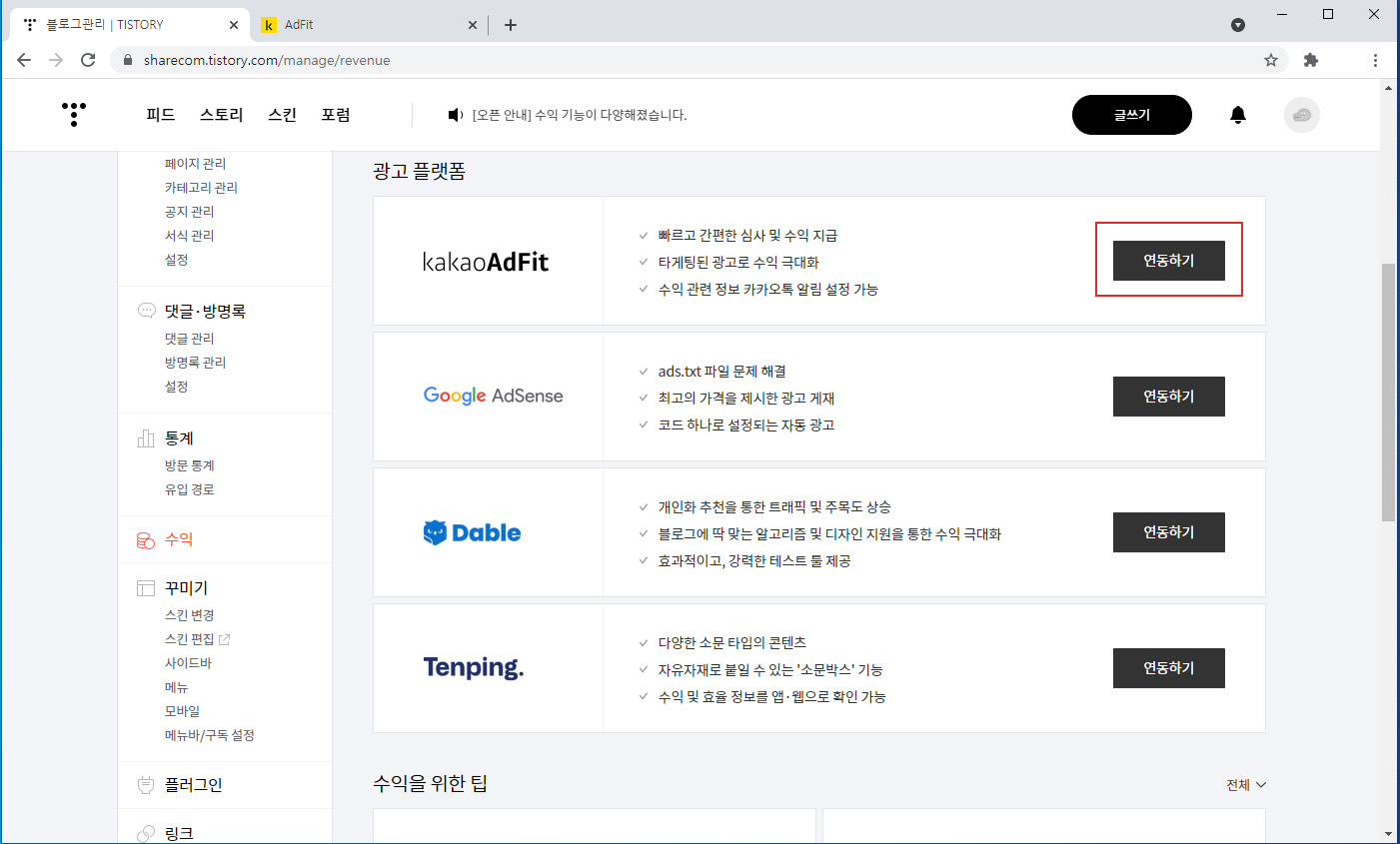The image size is (1400, 844).
Task: Open 메뉴 under 꾸미기
Action: 176,687
